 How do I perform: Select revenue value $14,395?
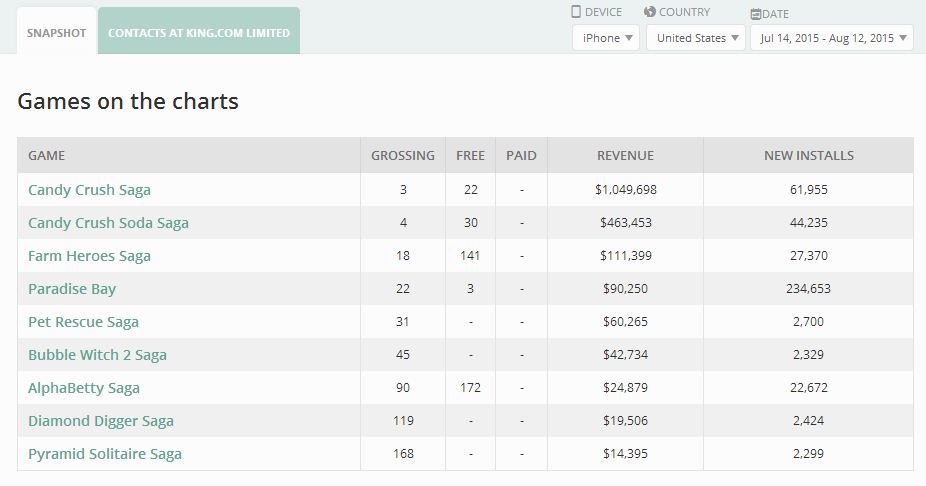pos(625,454)
